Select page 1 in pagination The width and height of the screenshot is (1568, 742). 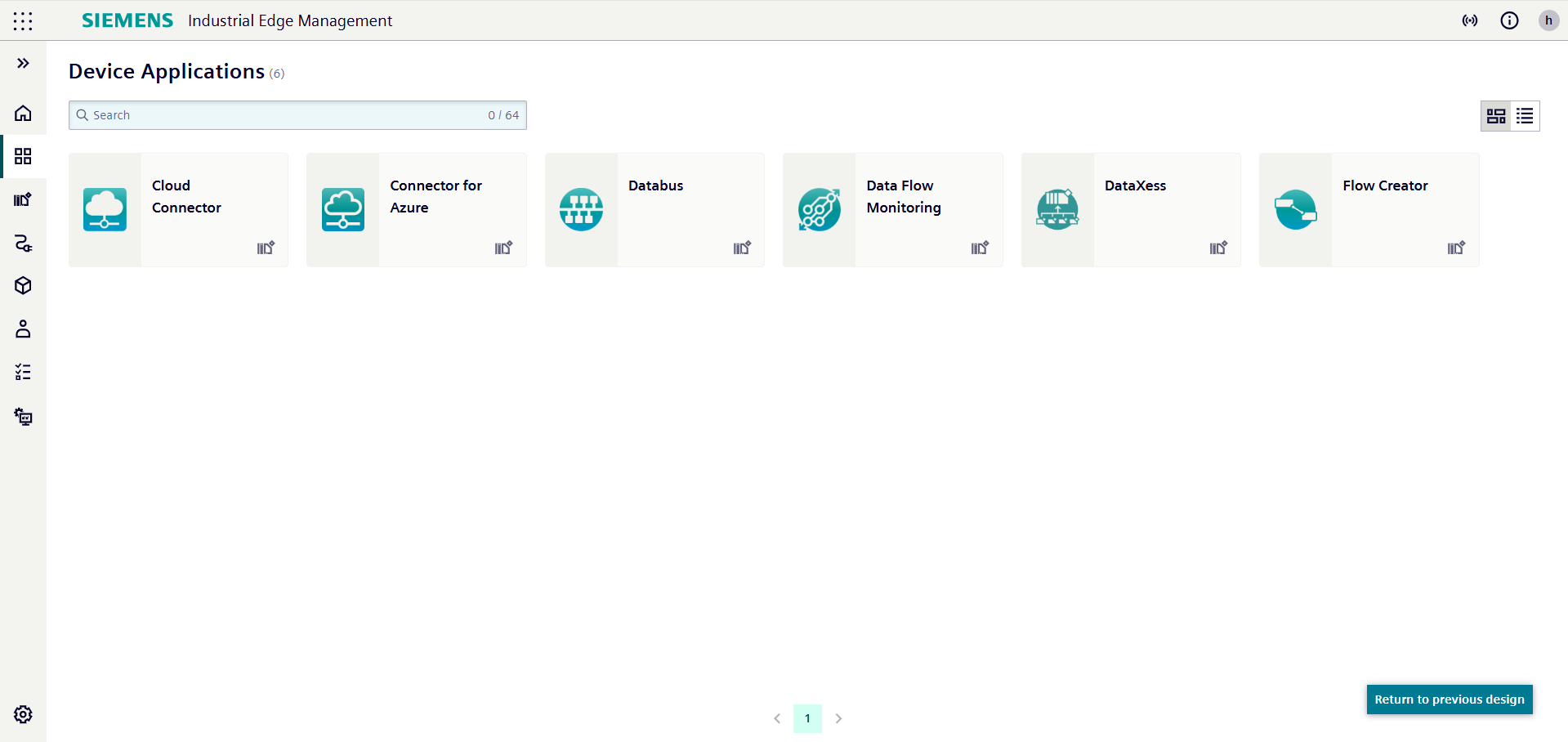click(807, 718)
